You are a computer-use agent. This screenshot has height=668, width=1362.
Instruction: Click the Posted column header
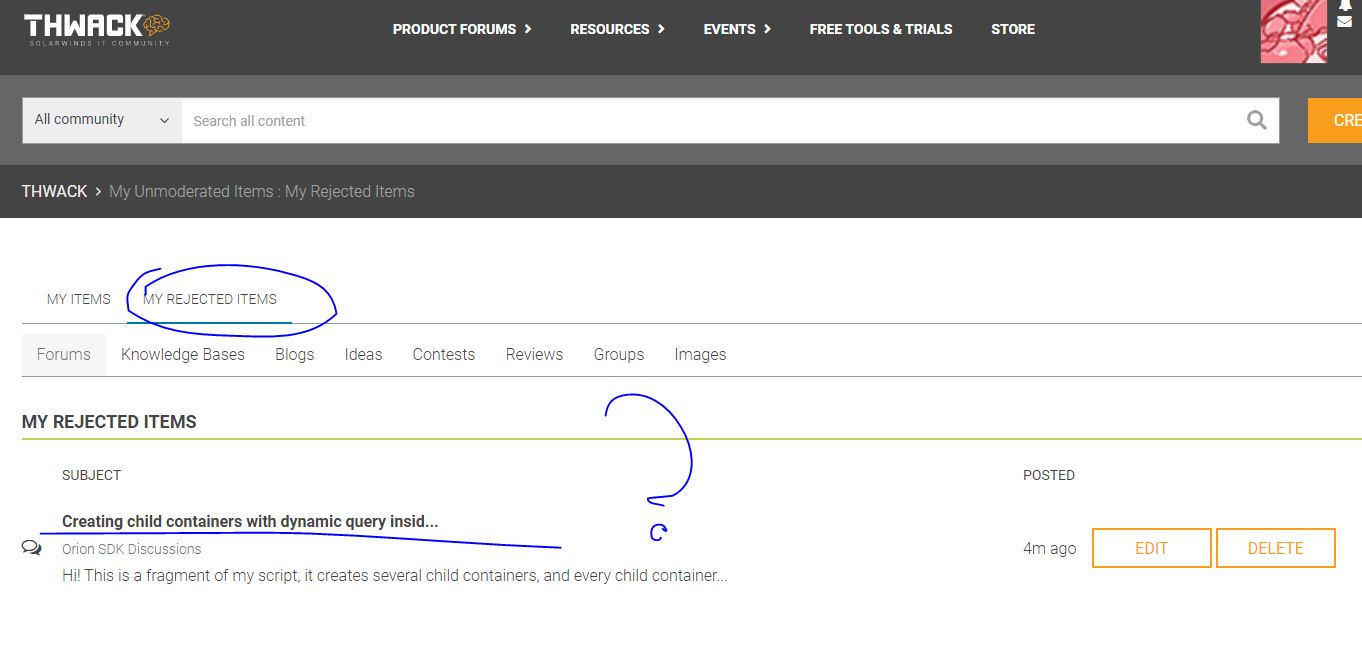1049,475
